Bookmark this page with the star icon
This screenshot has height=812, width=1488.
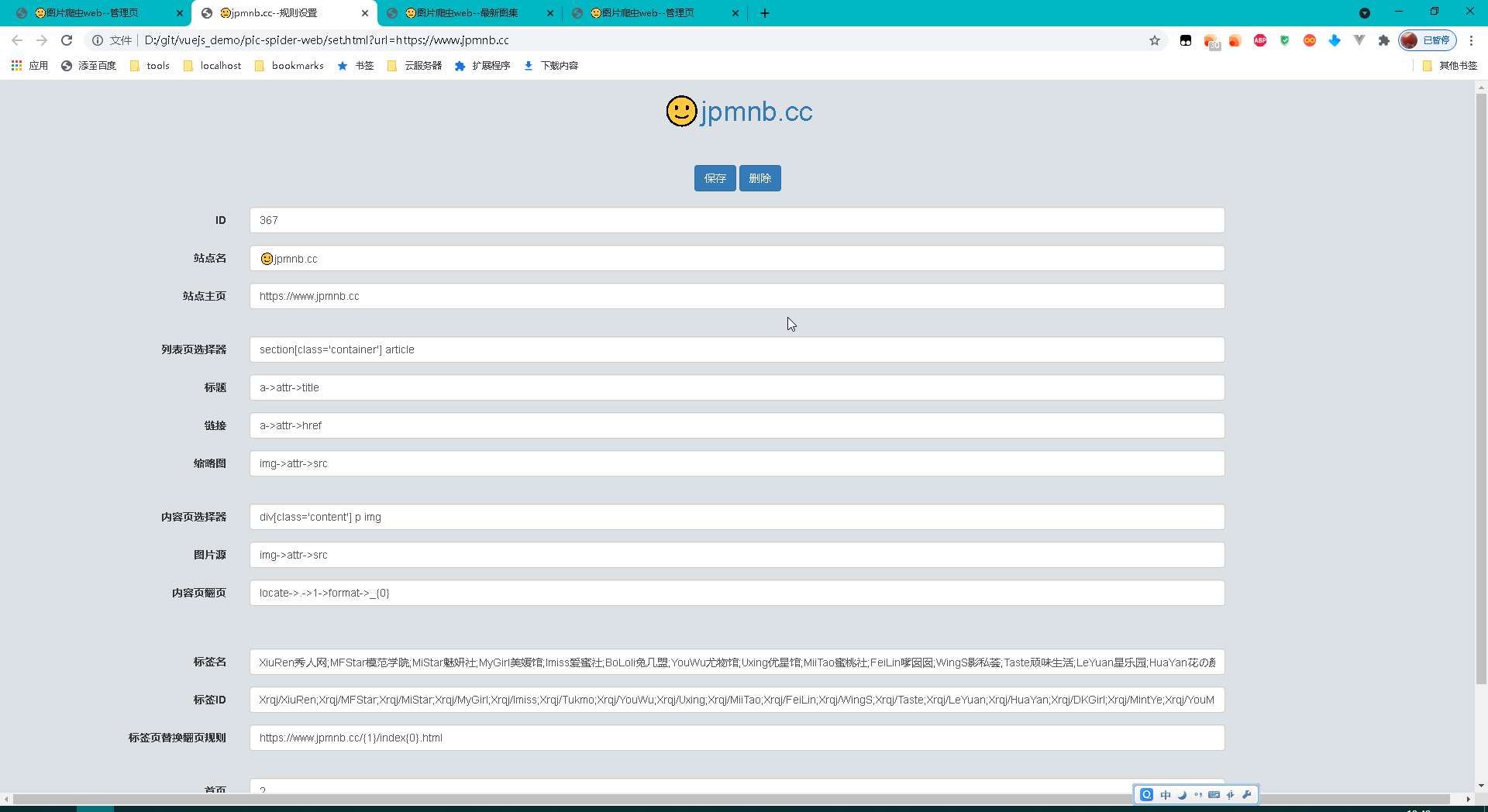click(x=1155, y=40)
